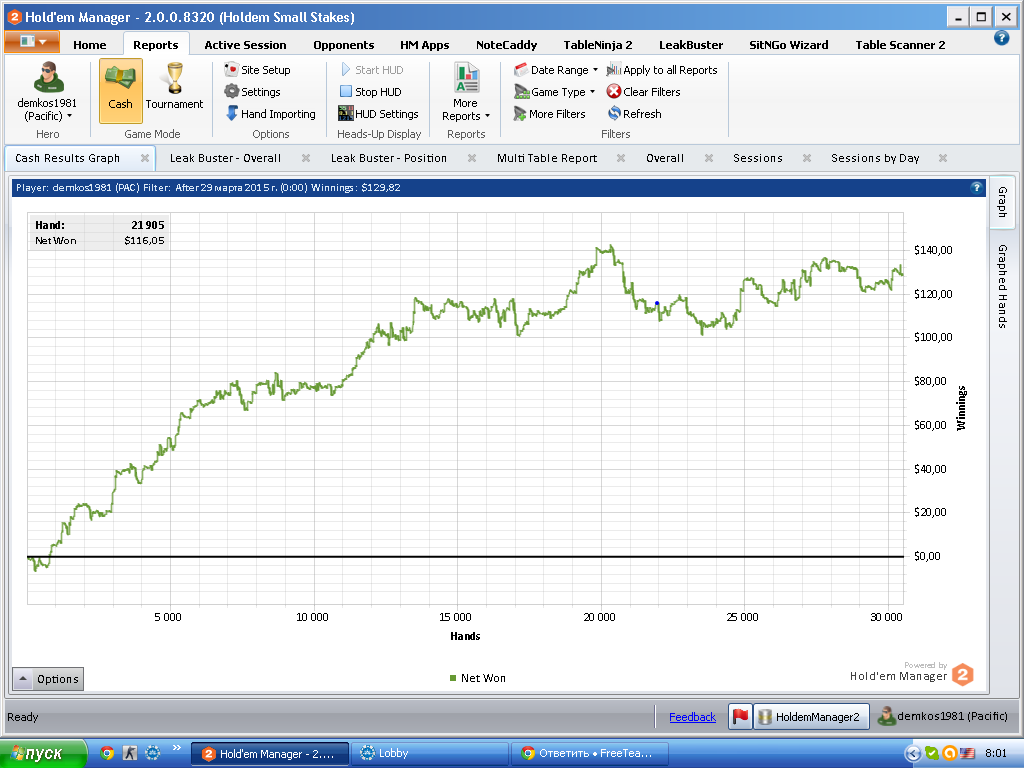The height and width of the screenshot is (768, 1024).
Task: Click the language indicator in system tray
Action: point(967,754)
